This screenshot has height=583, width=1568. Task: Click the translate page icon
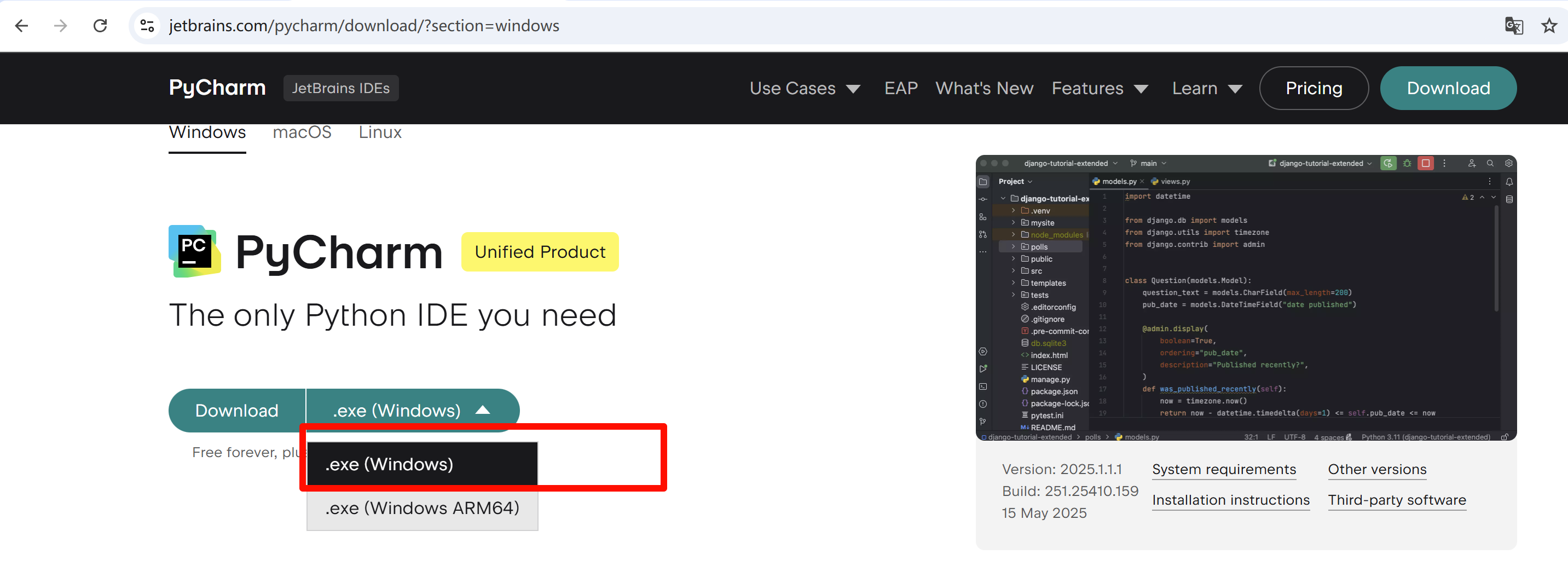(x=1513, y=26)
